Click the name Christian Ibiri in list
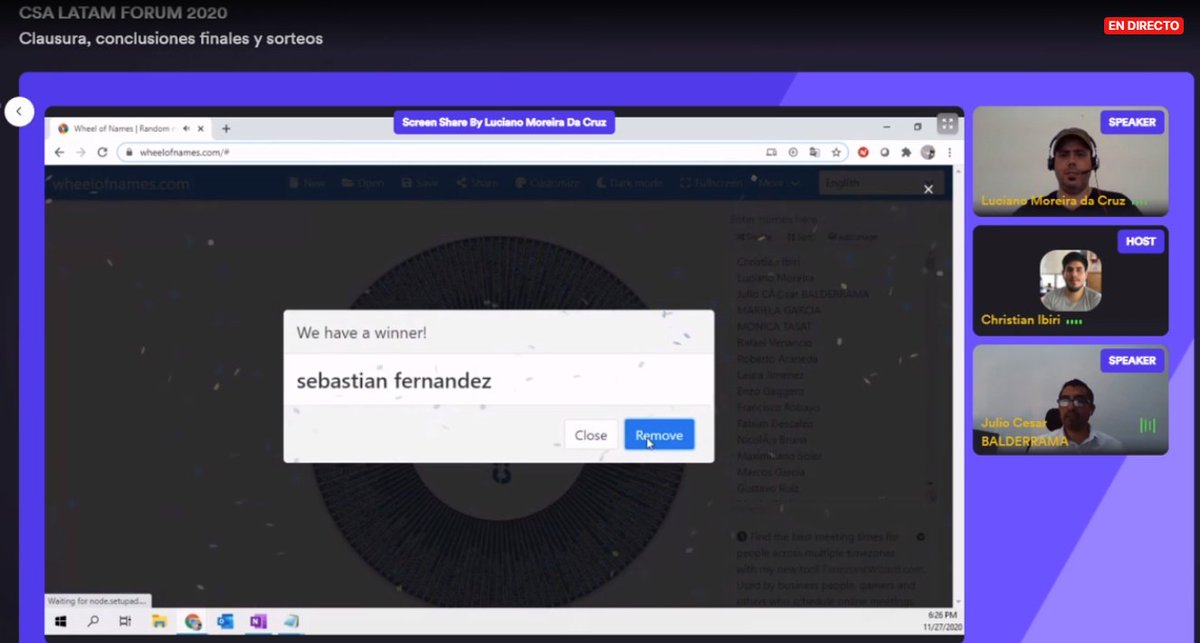Image resolution: width=1200 pixels, height=643 pixels. (x=768, y=262)
